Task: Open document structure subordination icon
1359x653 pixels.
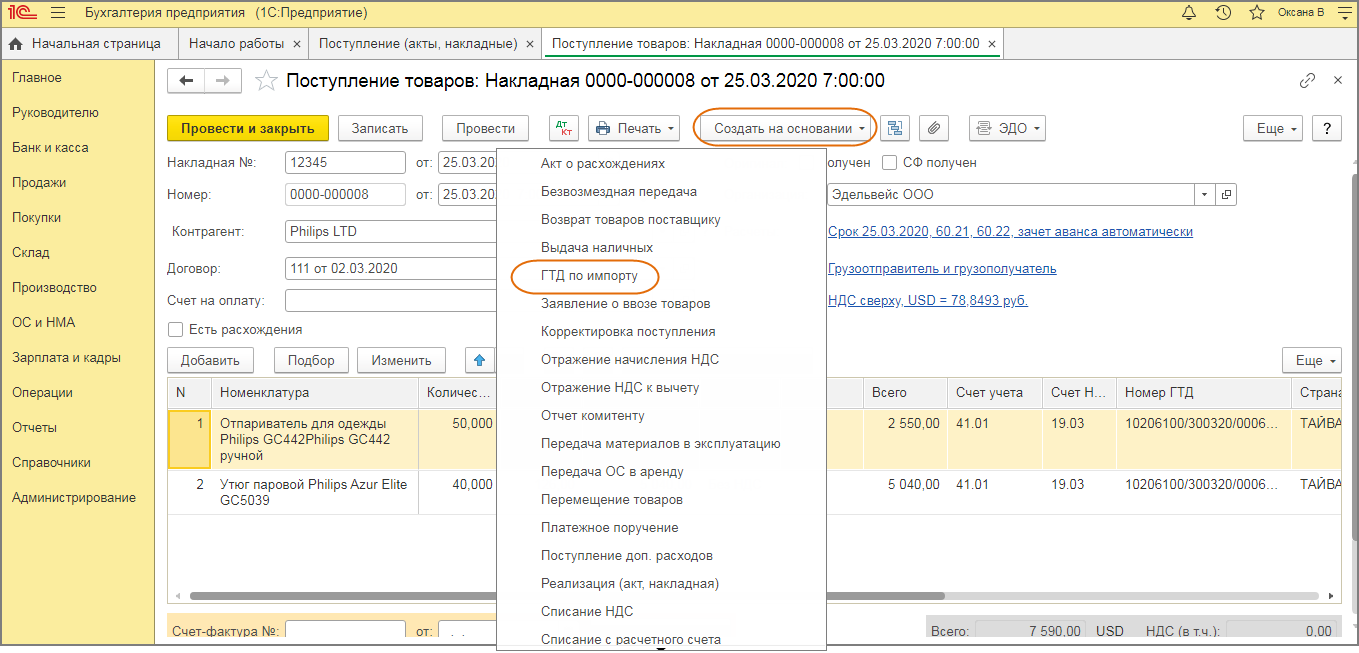Action: [895, 128]
